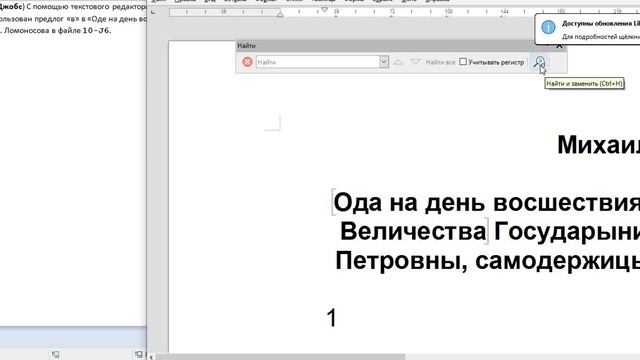Click the word Величества in the document
Image resolution: width=640 pixels, height=360 pixels.
(x=413, y=231)
